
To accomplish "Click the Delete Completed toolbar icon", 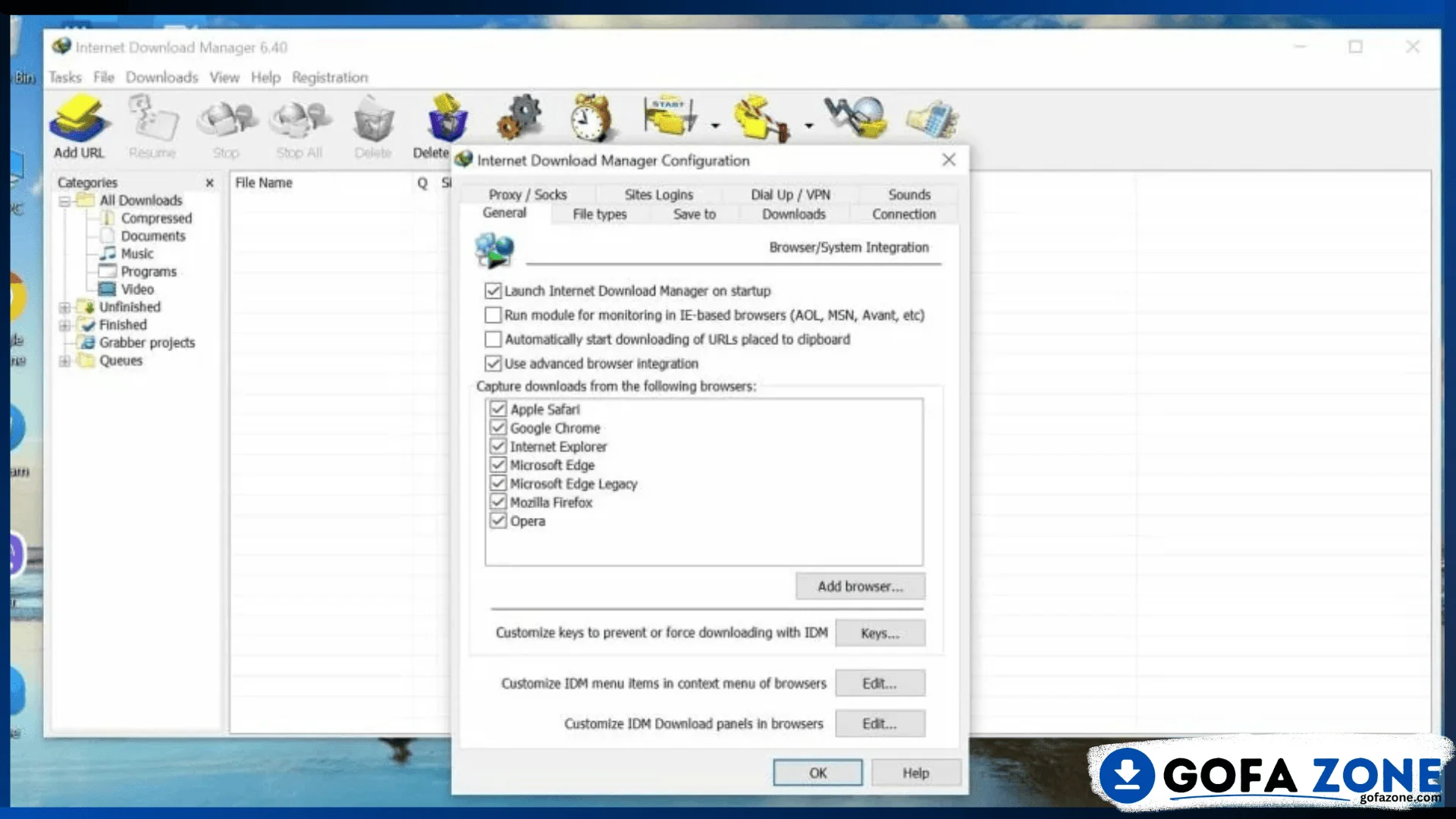I will 447,119.
